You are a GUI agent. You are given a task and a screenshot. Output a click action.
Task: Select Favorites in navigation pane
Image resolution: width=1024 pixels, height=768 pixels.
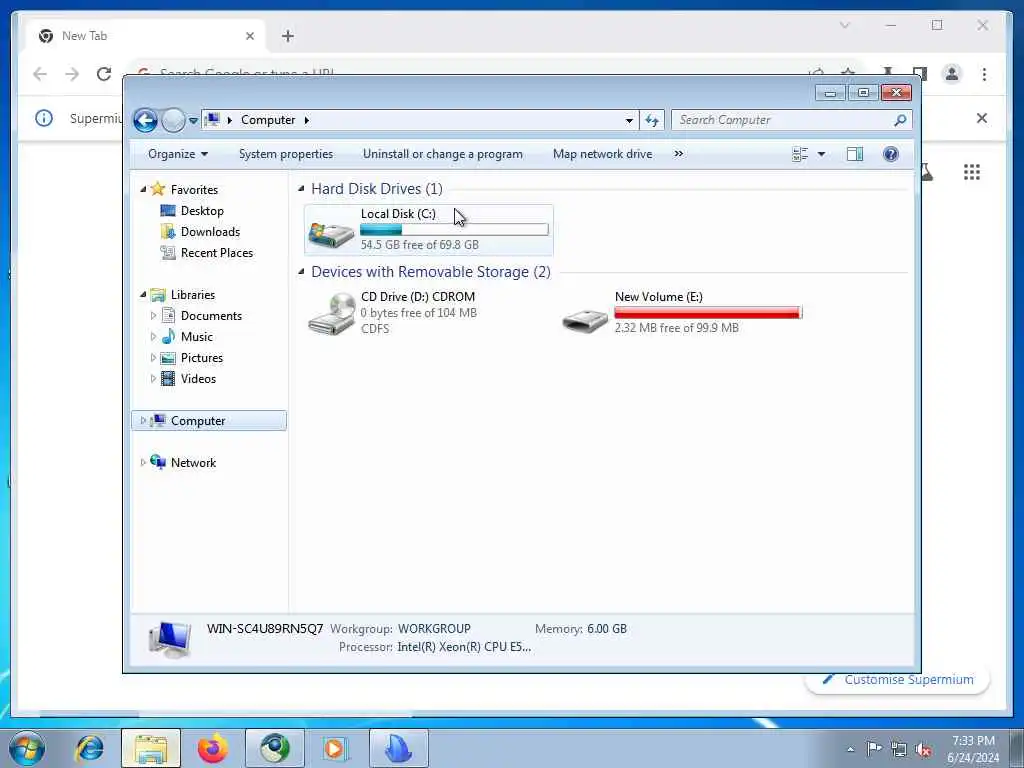(194, 189)
